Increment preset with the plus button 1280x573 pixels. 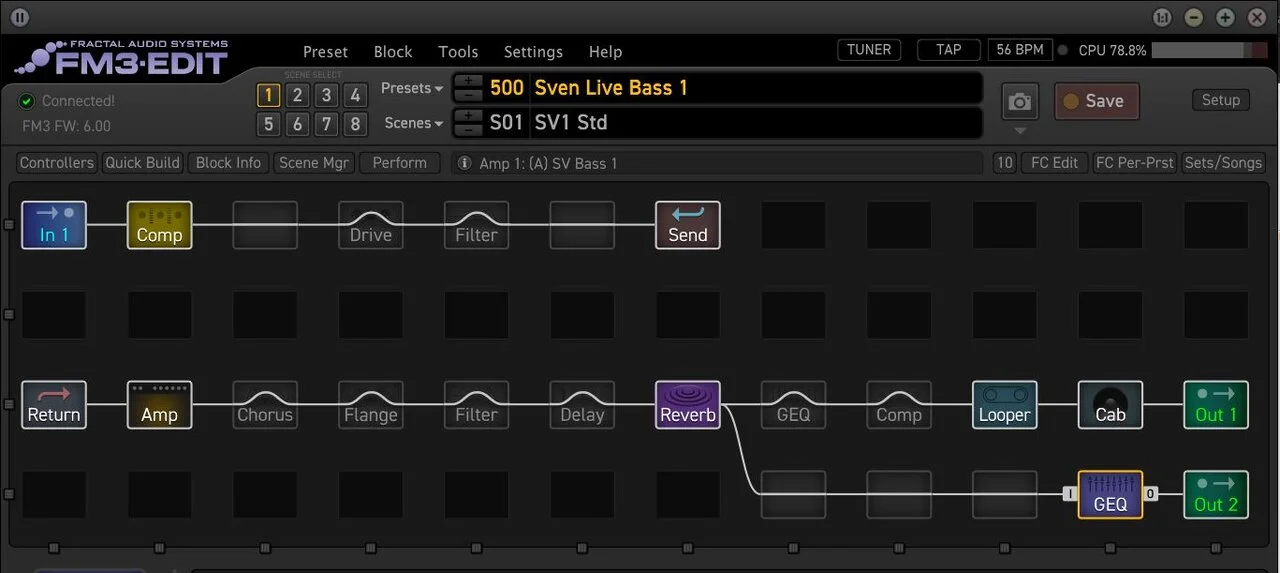coord(468,81)
